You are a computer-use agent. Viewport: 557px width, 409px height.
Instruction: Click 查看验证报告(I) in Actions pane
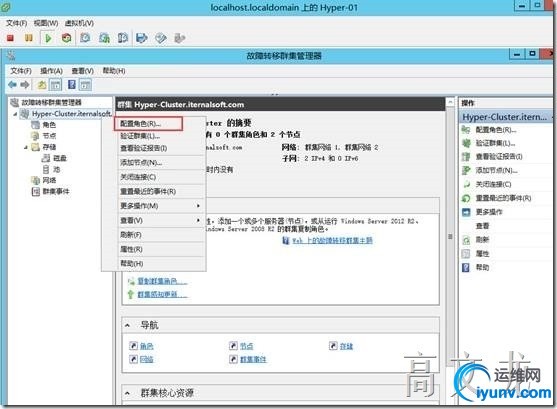click(499, 156)
